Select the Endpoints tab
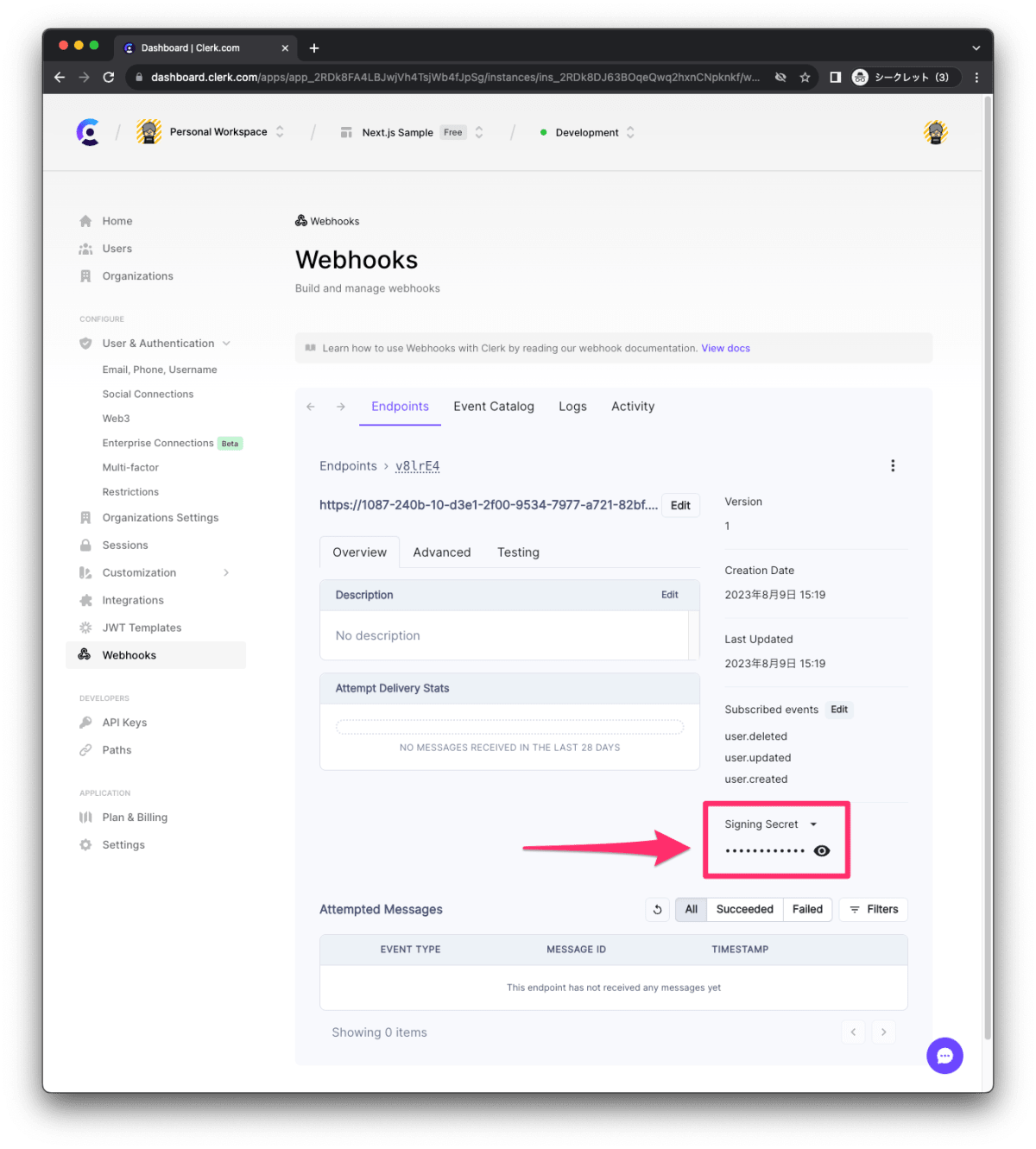Viewport: 1036px width, 1149px height. pos(400,407)
